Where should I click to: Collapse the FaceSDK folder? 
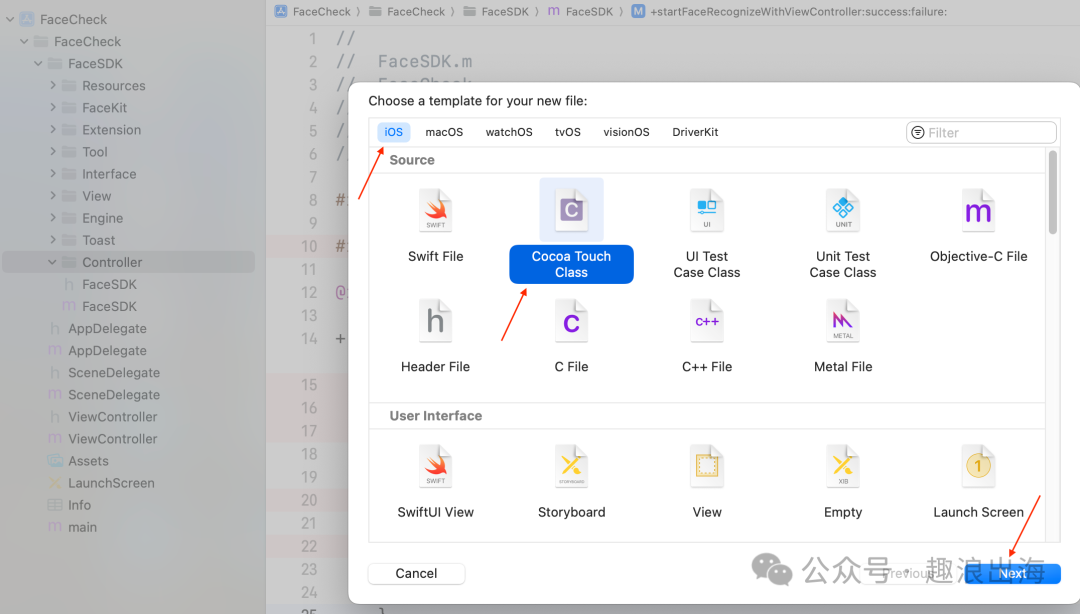click(x=38, y=63)
